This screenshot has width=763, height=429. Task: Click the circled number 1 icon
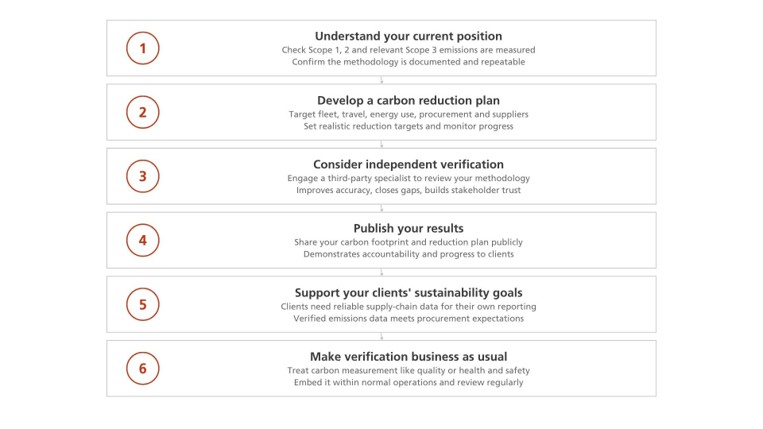click(143, 48)
